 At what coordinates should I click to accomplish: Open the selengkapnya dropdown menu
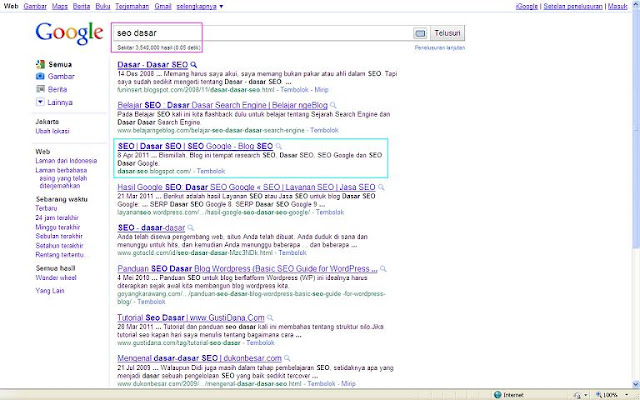[200, 7]
